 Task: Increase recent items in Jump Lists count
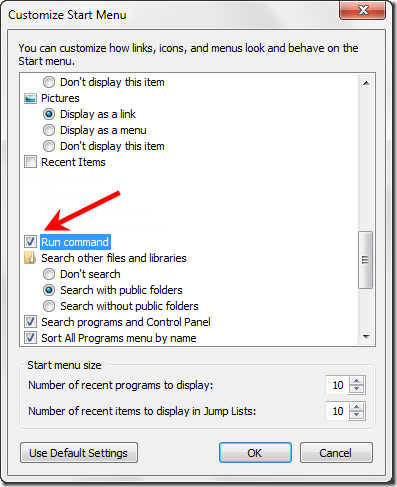click(x=357, y=407)
